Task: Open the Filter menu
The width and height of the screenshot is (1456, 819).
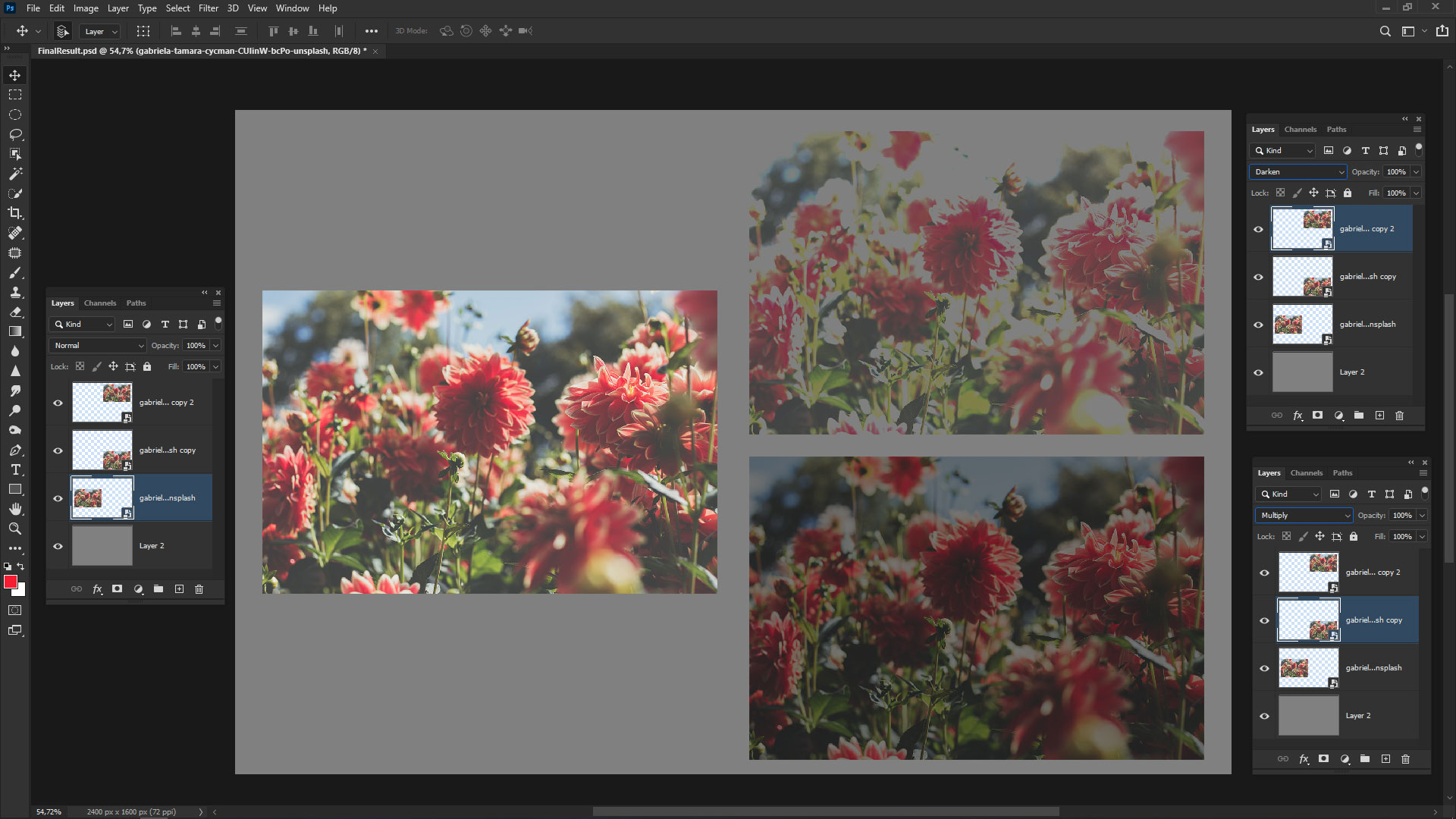Action: pos(209,8)
